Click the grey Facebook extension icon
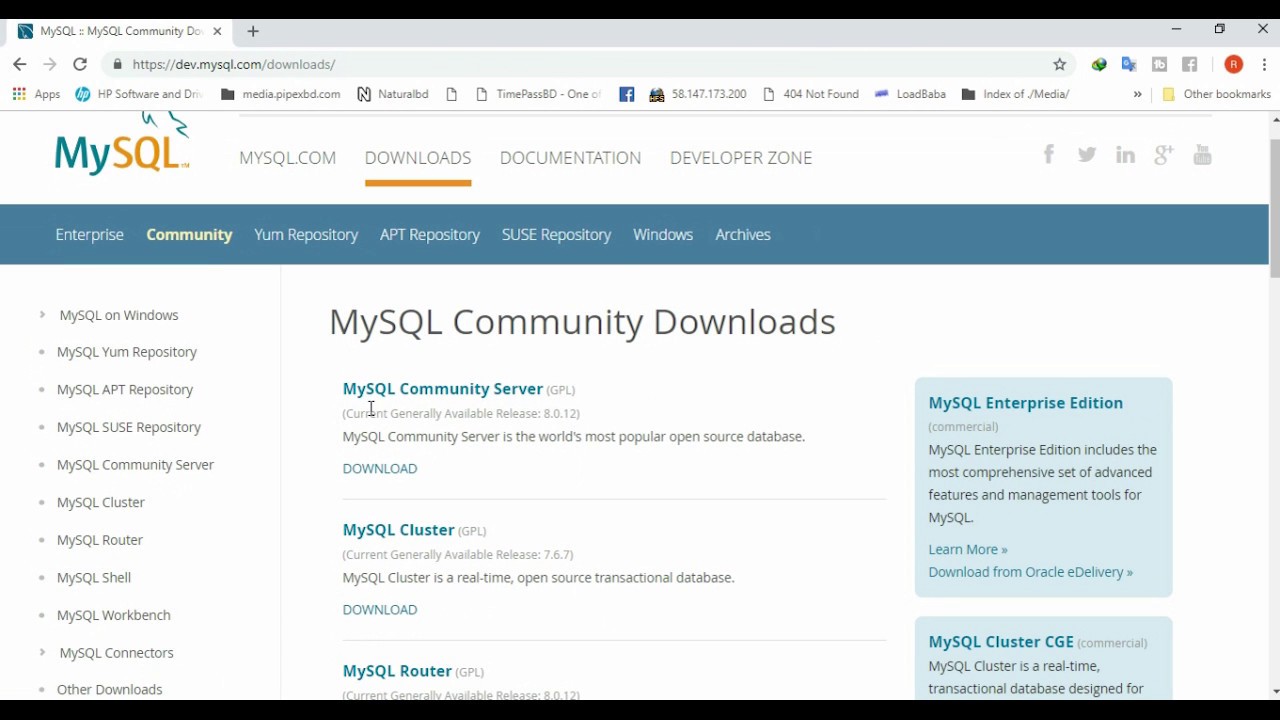 click(x=1190, y=64)
